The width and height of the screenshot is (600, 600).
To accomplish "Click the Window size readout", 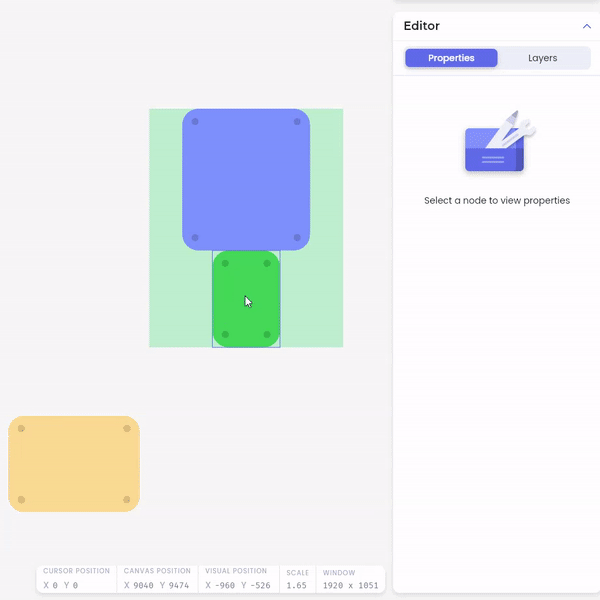I will (350, 585).
